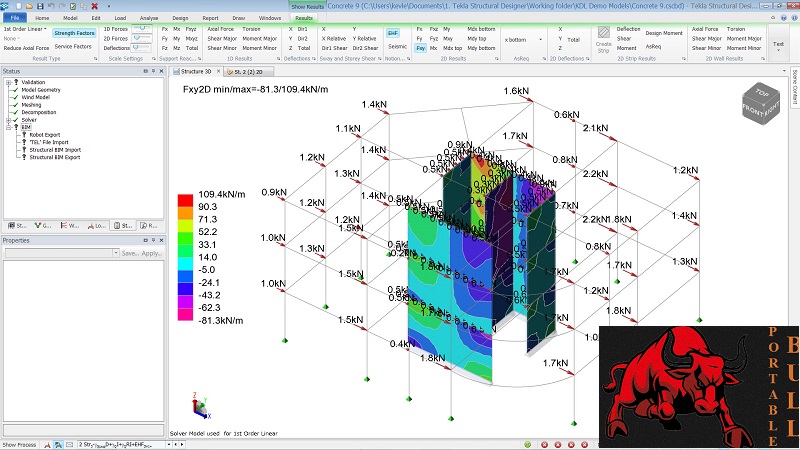800x450 pixels.
Task: Click Design Moment in 2D Strip Results
Action: click(664, 33)
